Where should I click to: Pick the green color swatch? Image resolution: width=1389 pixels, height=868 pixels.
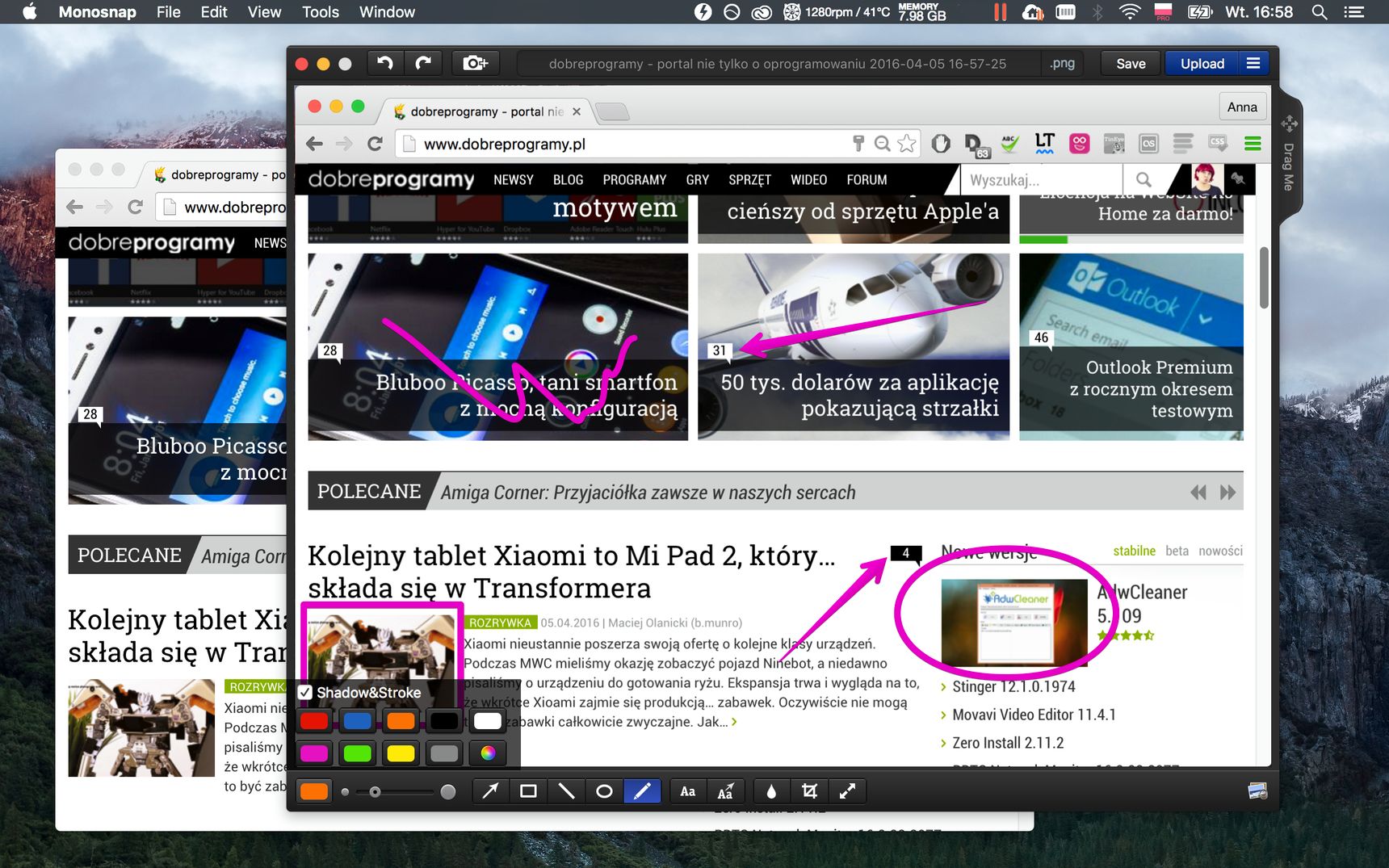[358, 753]
